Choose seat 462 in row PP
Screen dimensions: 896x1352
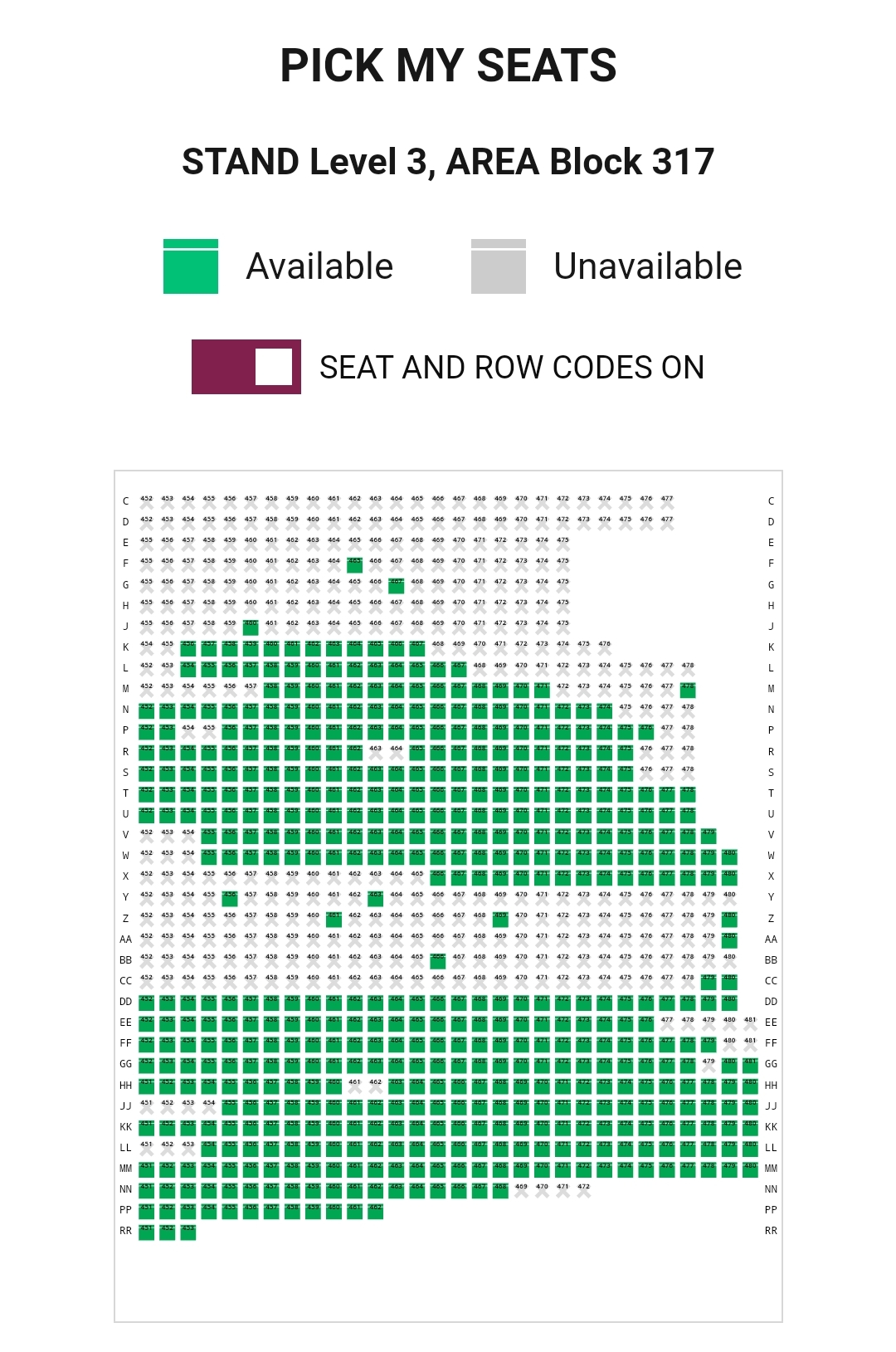click(x=376, y=1212)
